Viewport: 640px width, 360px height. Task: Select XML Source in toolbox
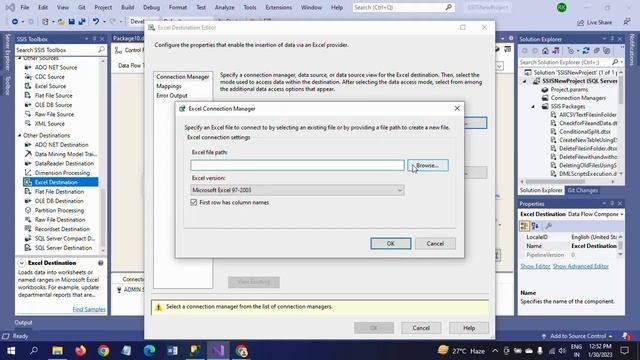click(49, 124)
